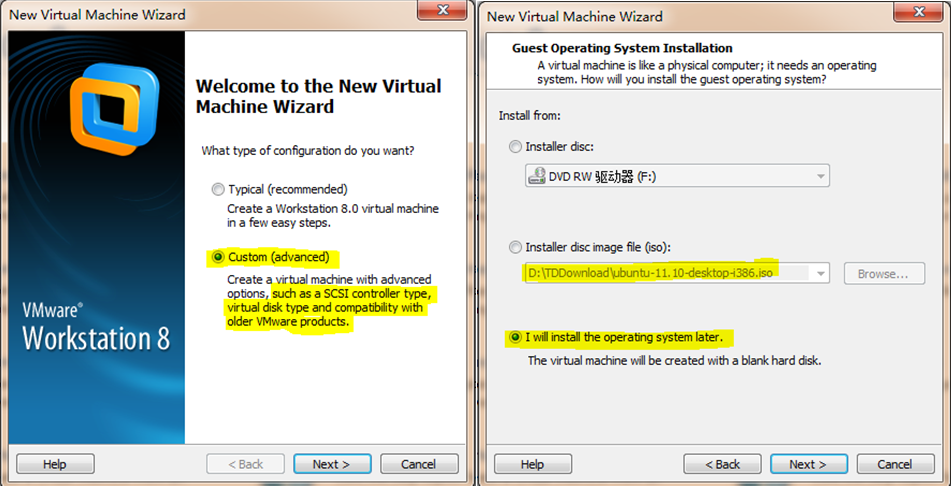The image size is (951, 486).
Task: Click the 'Guest Operating System Installation' heading
Action: (x=622, y=48)
